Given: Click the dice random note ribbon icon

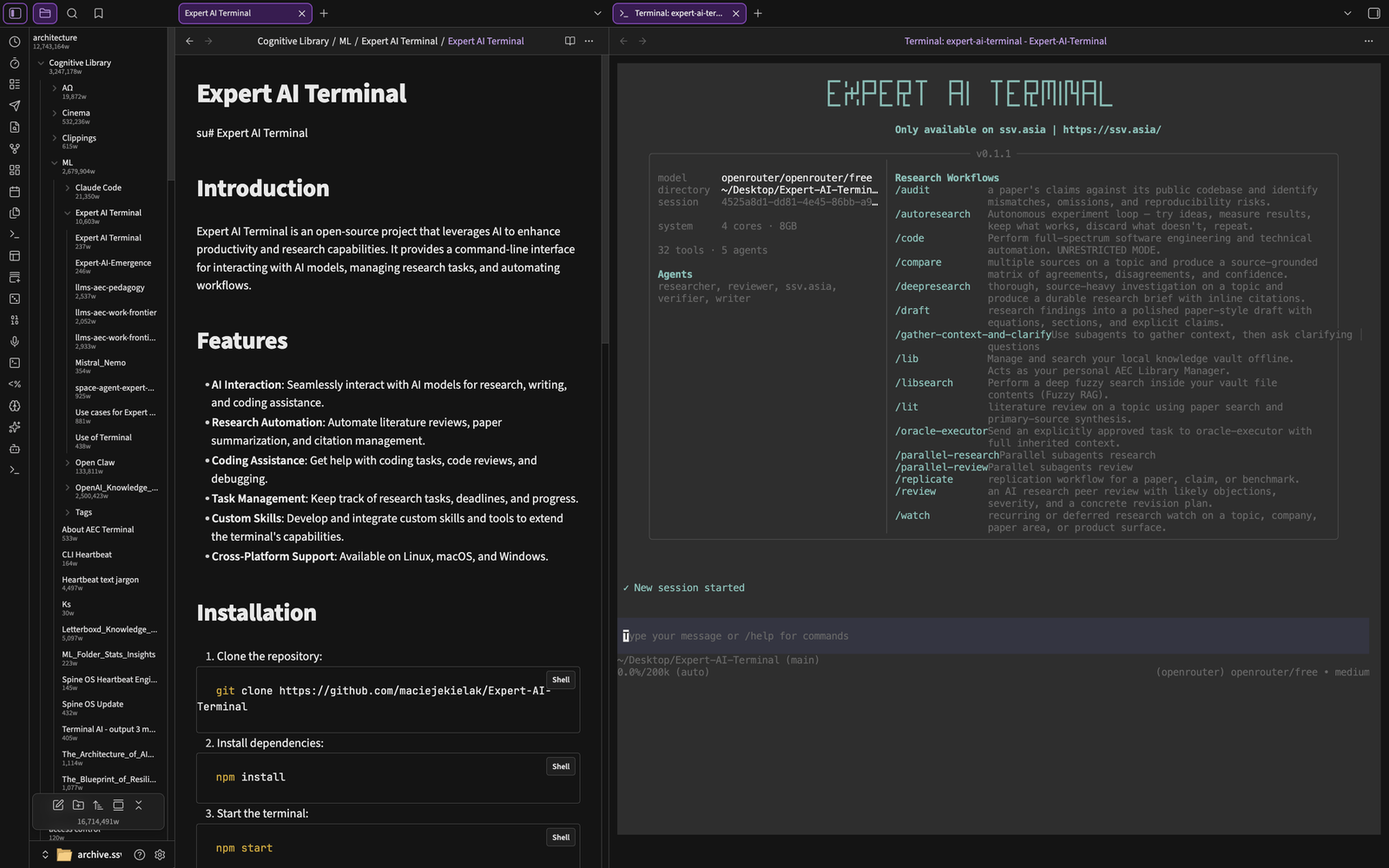Looking at the screenshot, I should 14,299.
